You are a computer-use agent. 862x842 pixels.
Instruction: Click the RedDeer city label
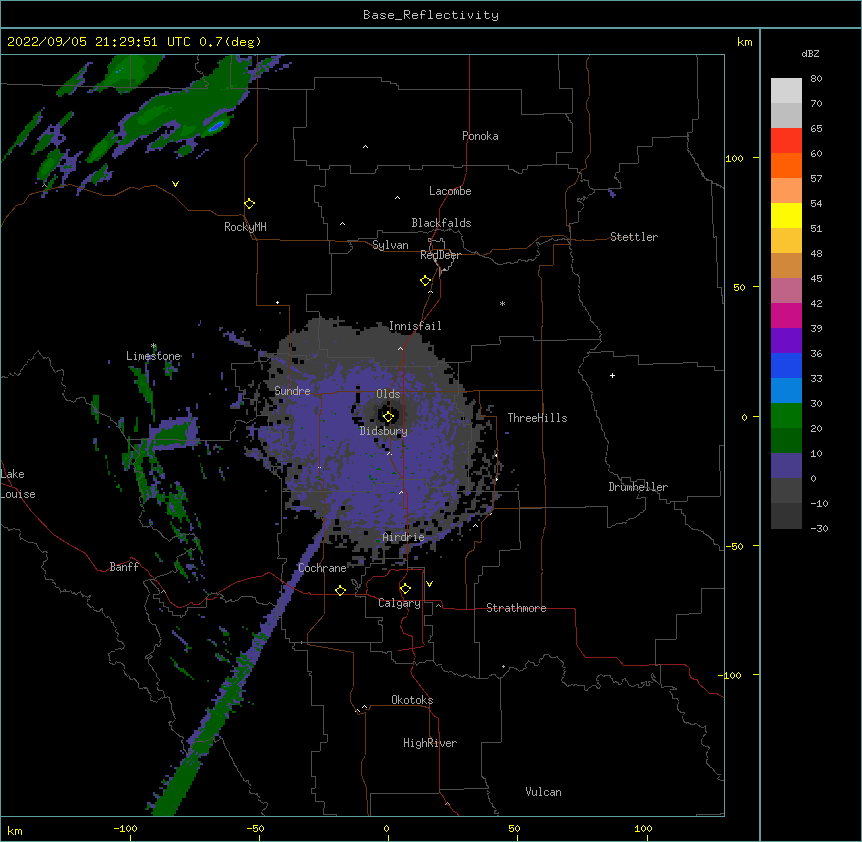click(440, 255)
